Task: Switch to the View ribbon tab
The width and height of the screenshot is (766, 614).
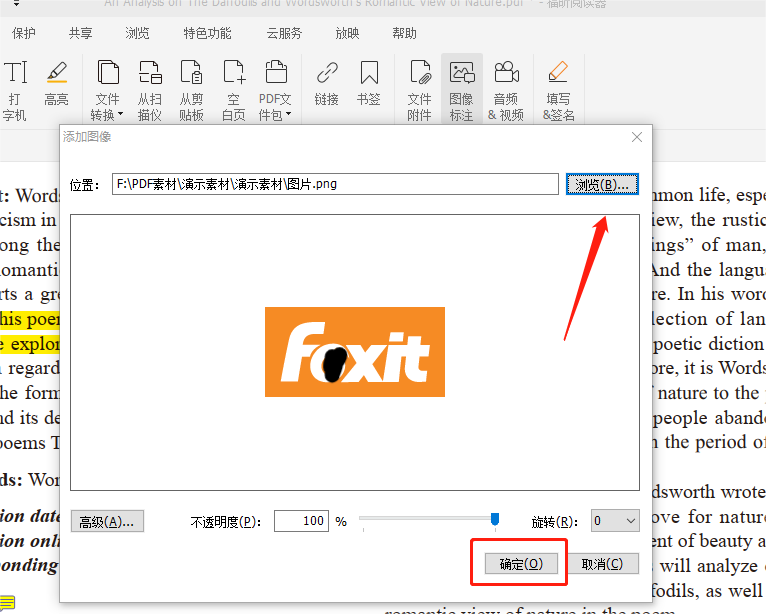Action: (x=137, y=33)
